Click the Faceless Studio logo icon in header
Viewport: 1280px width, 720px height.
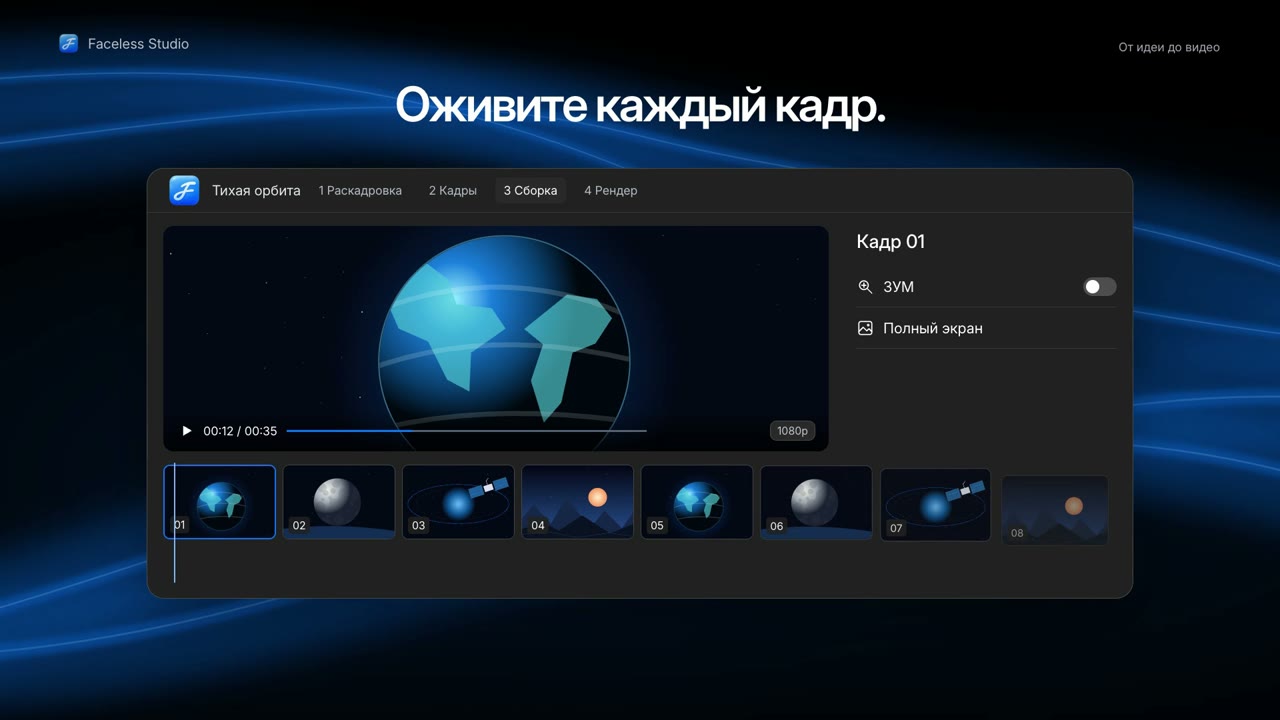(69, 43)
